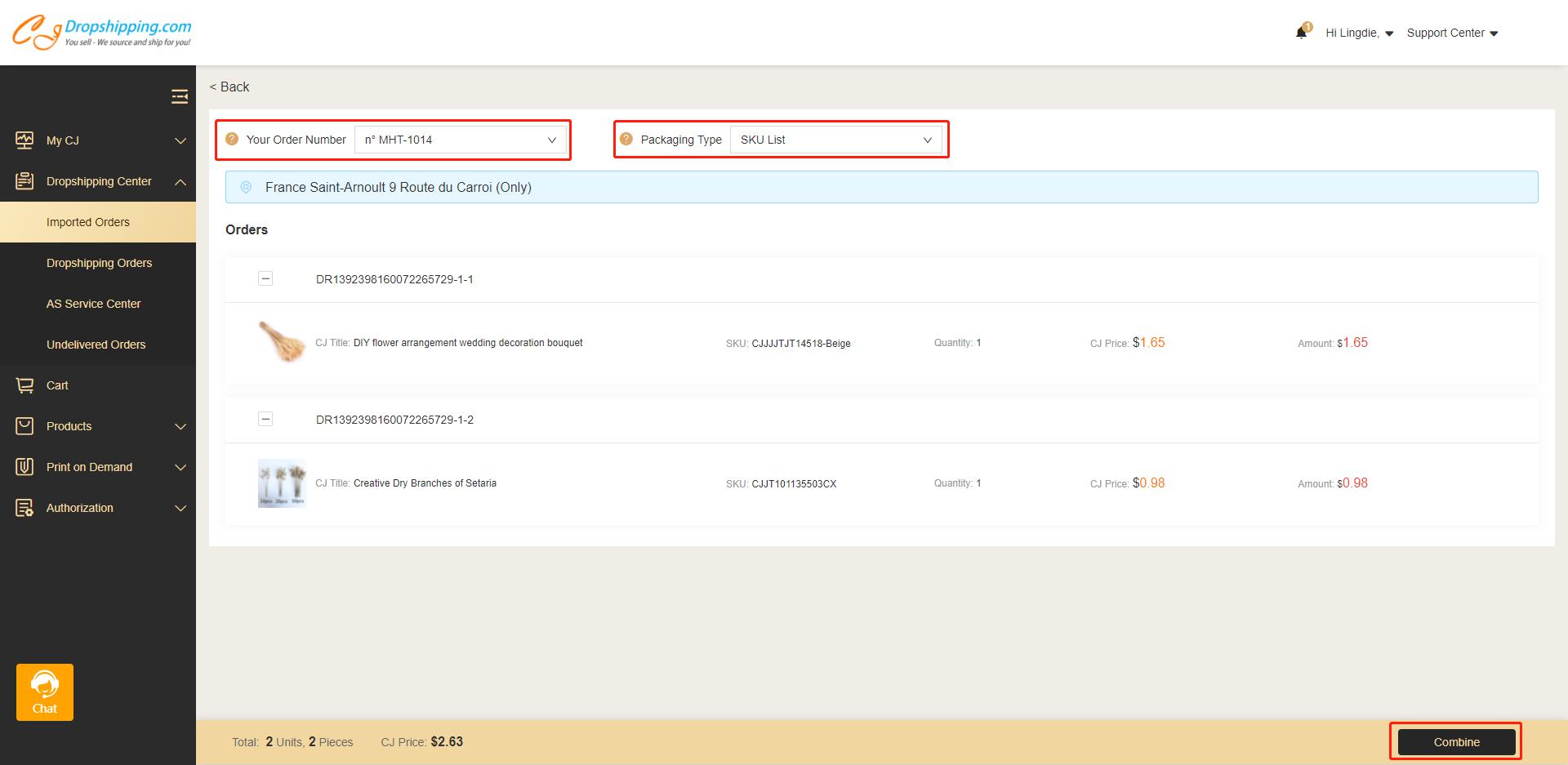Click the CJ Dropshipping logo
Viewport: 1568px width, 765px height.
pyautogui.click(x=102, y=33)
